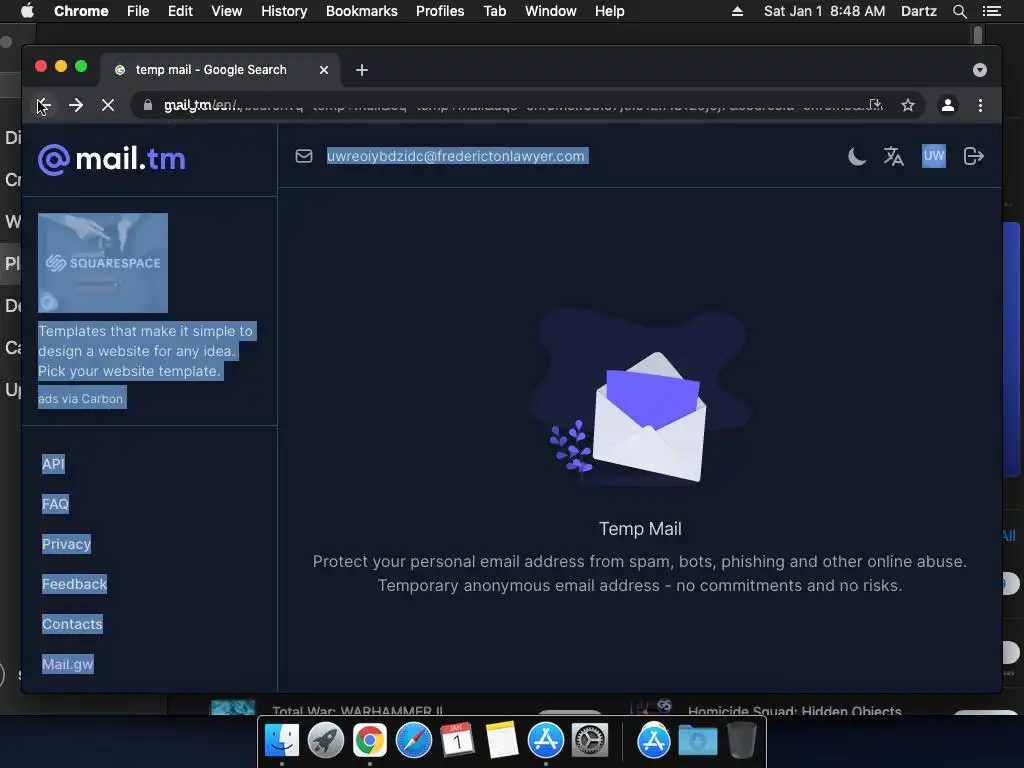Viewport: 1024px width, 768px height.
Task: Open the first App Store Dock icon
Action: click(546, 741)
